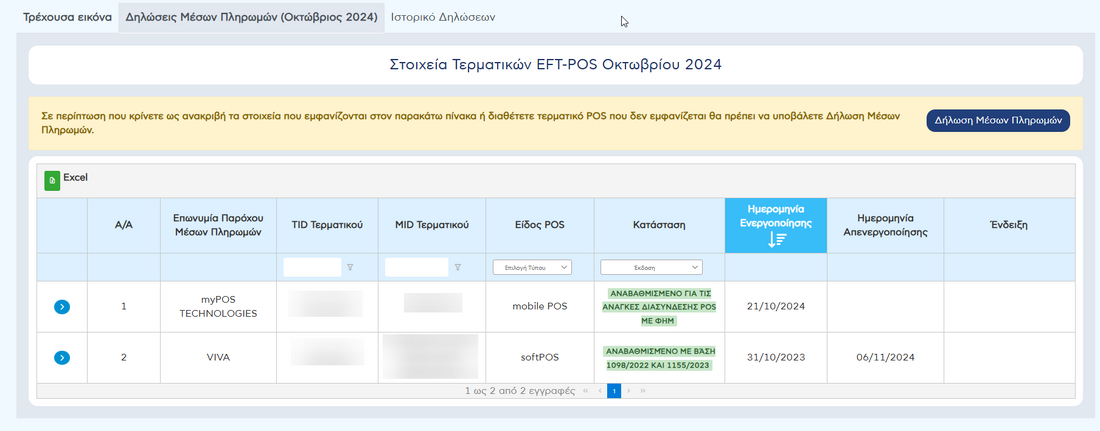Go to page 1 in pagination
This screenshot has width=1100, height=431.
click(x=614, y=390)
